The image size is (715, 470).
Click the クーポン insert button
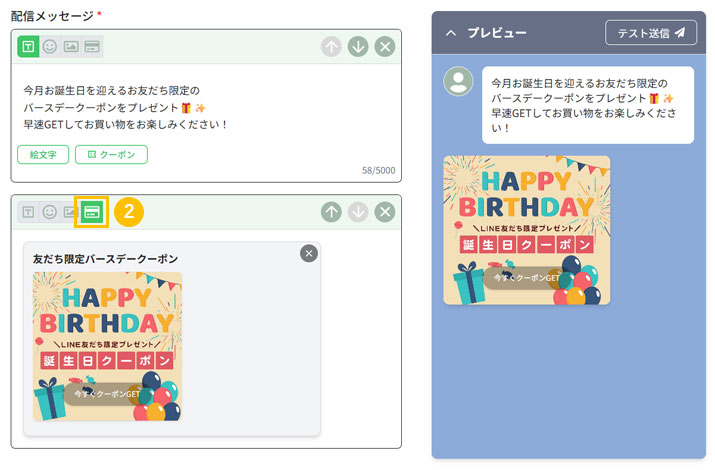(x=111, y=154)
